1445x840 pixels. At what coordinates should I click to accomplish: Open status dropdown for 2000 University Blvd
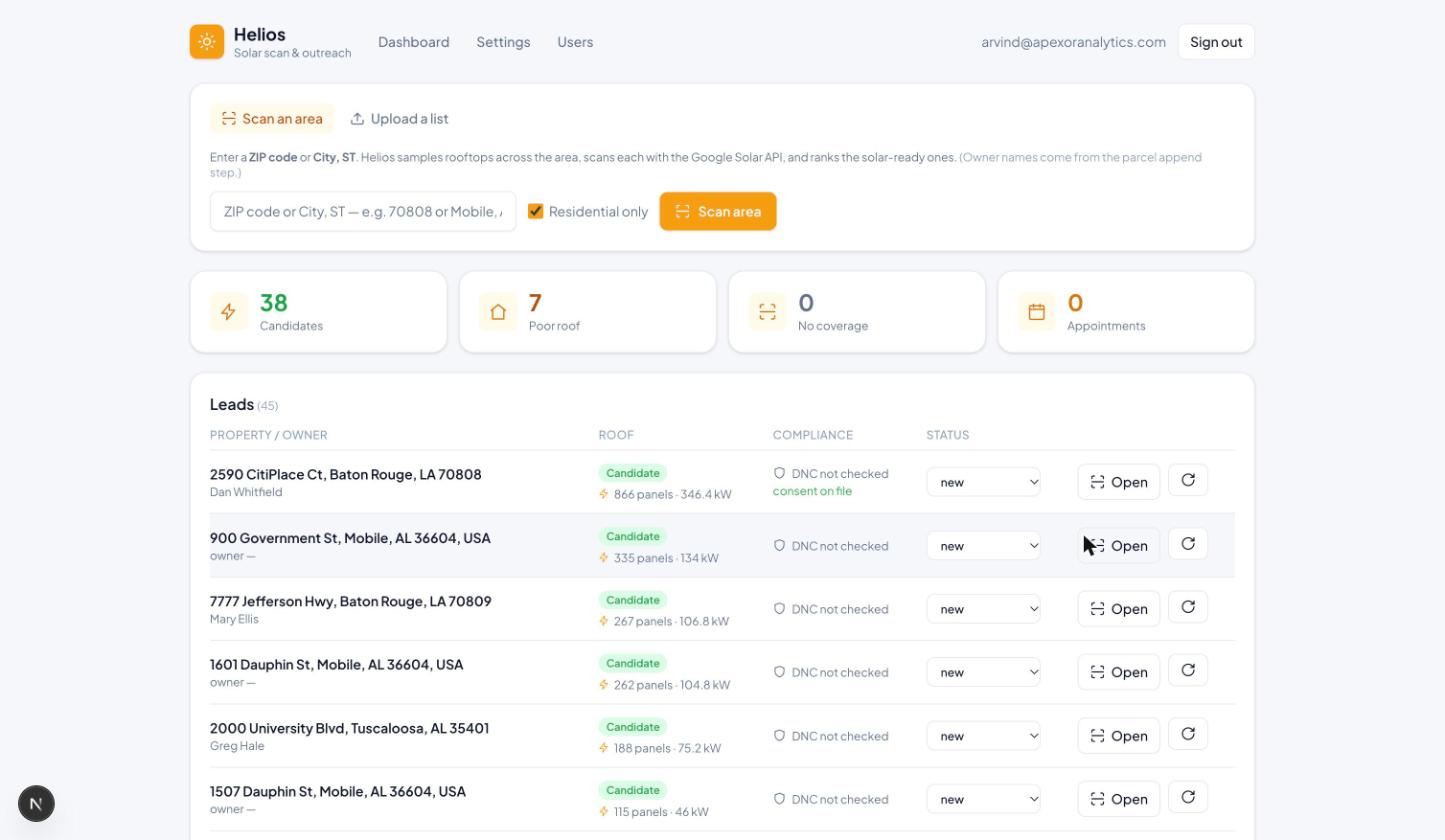tap(984, 736)
